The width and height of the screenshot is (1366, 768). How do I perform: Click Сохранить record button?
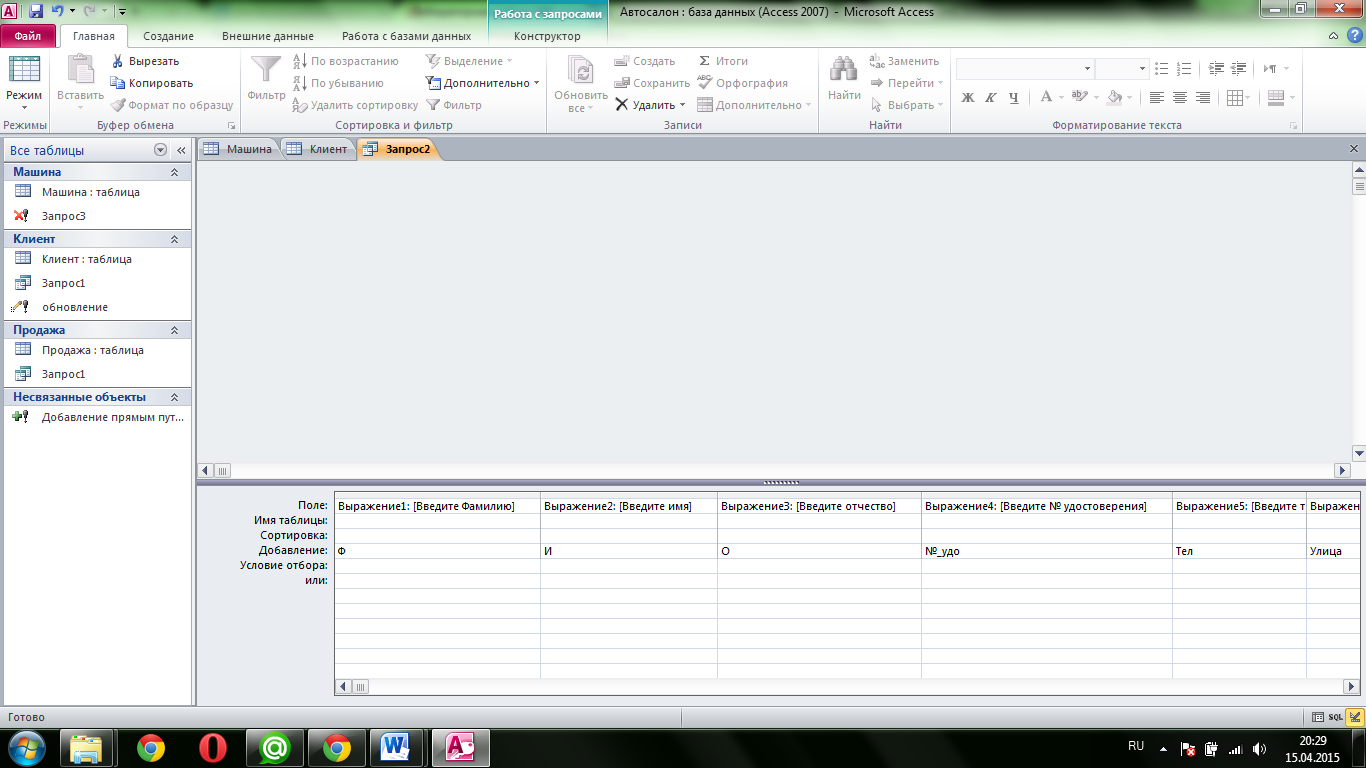(x=652, y=83)
